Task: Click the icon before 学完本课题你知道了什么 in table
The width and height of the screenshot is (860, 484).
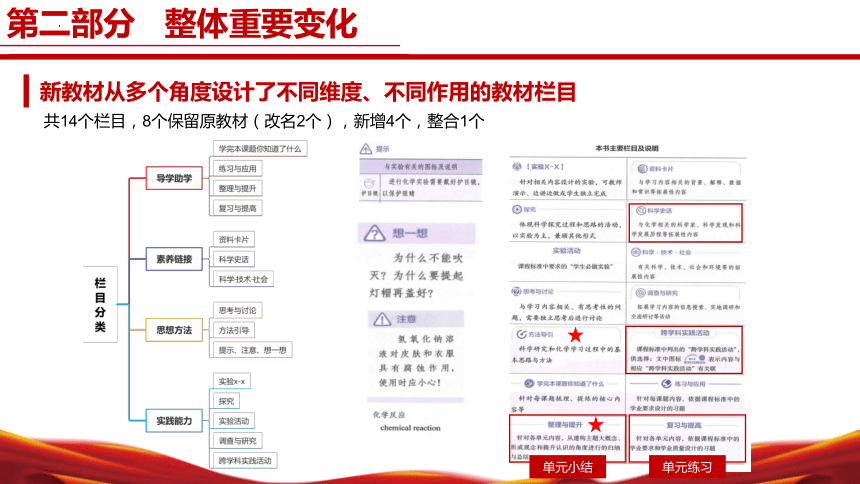Action: [529, 384]
